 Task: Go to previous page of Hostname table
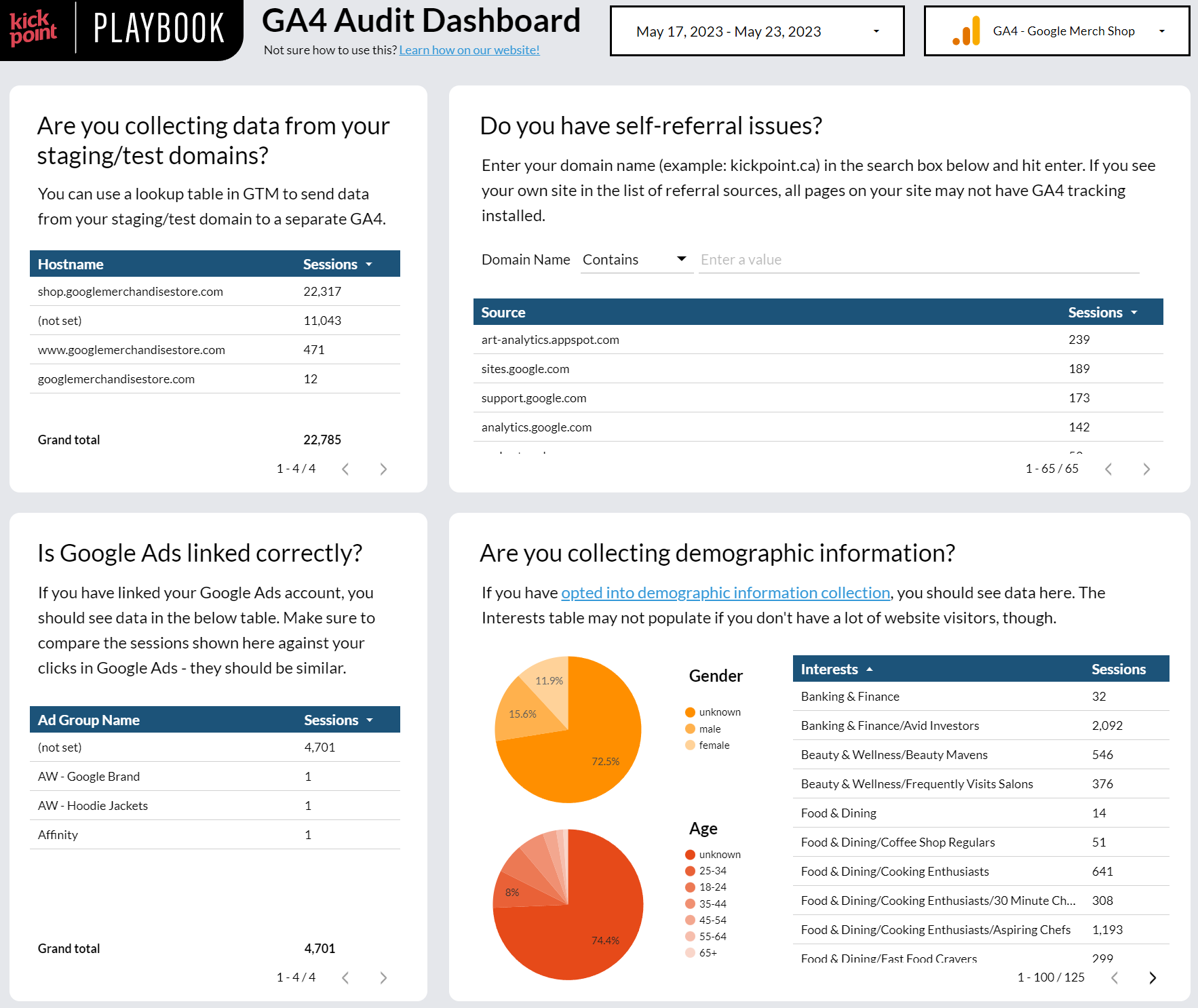[345, 469]
